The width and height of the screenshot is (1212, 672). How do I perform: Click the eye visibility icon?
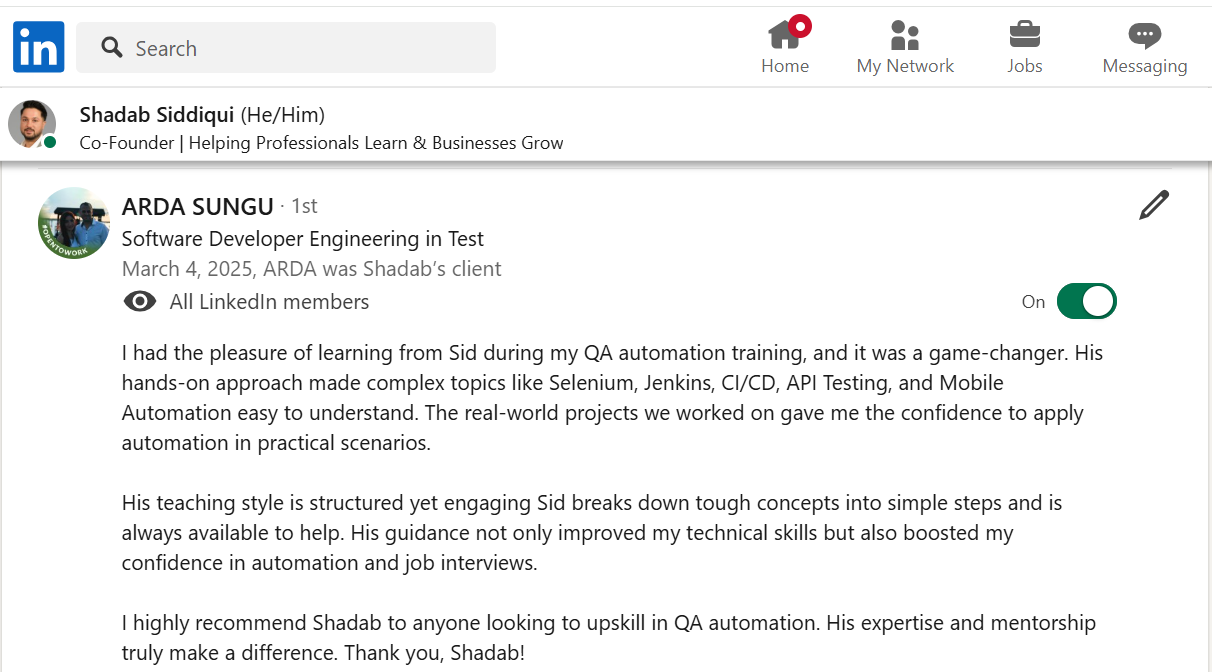click(x=140, y=302)
